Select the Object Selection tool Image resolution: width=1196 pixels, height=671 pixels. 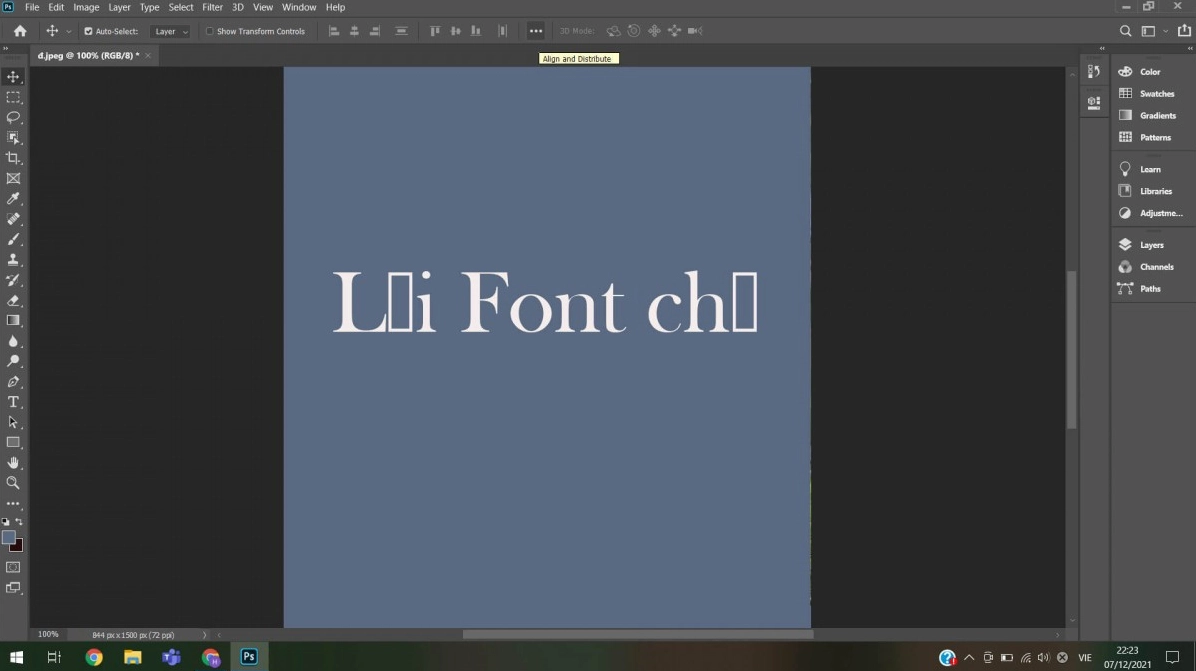point(13,138)
